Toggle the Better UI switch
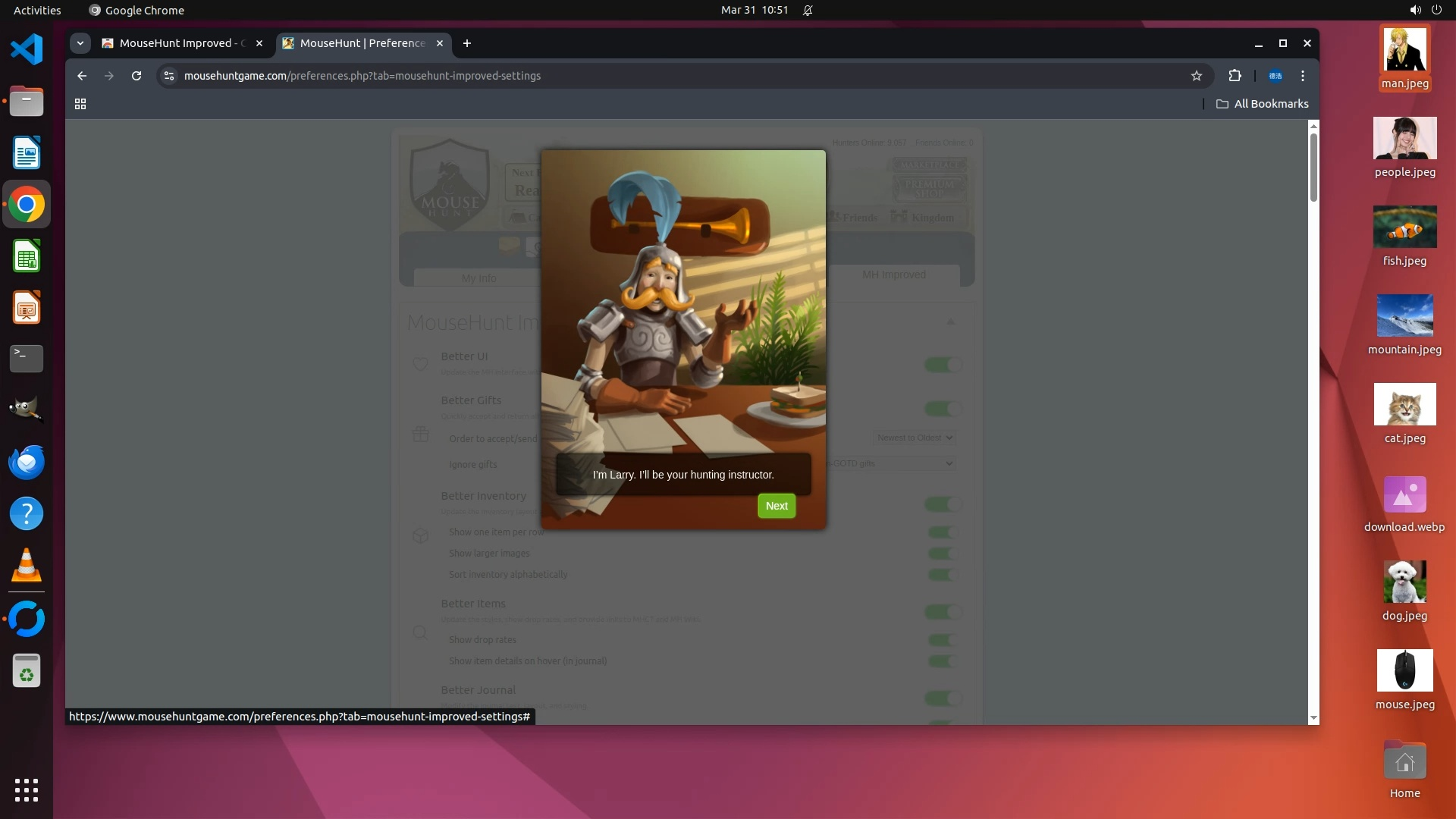 943,365
